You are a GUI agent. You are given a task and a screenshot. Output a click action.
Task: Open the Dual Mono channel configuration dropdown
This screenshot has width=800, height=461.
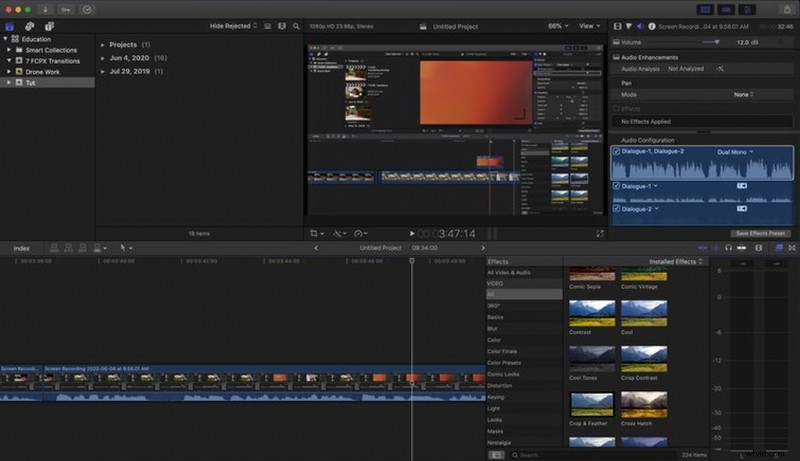coord(735,152)
